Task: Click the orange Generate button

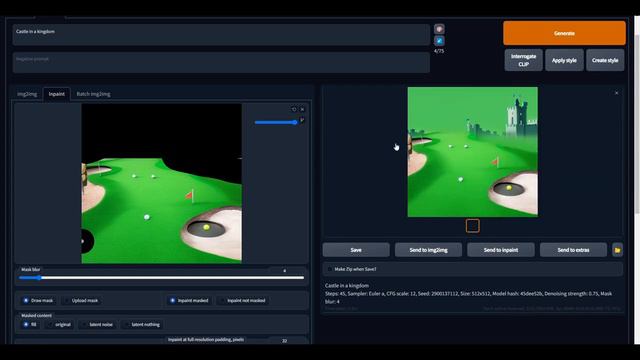Action: click(564, 33)
